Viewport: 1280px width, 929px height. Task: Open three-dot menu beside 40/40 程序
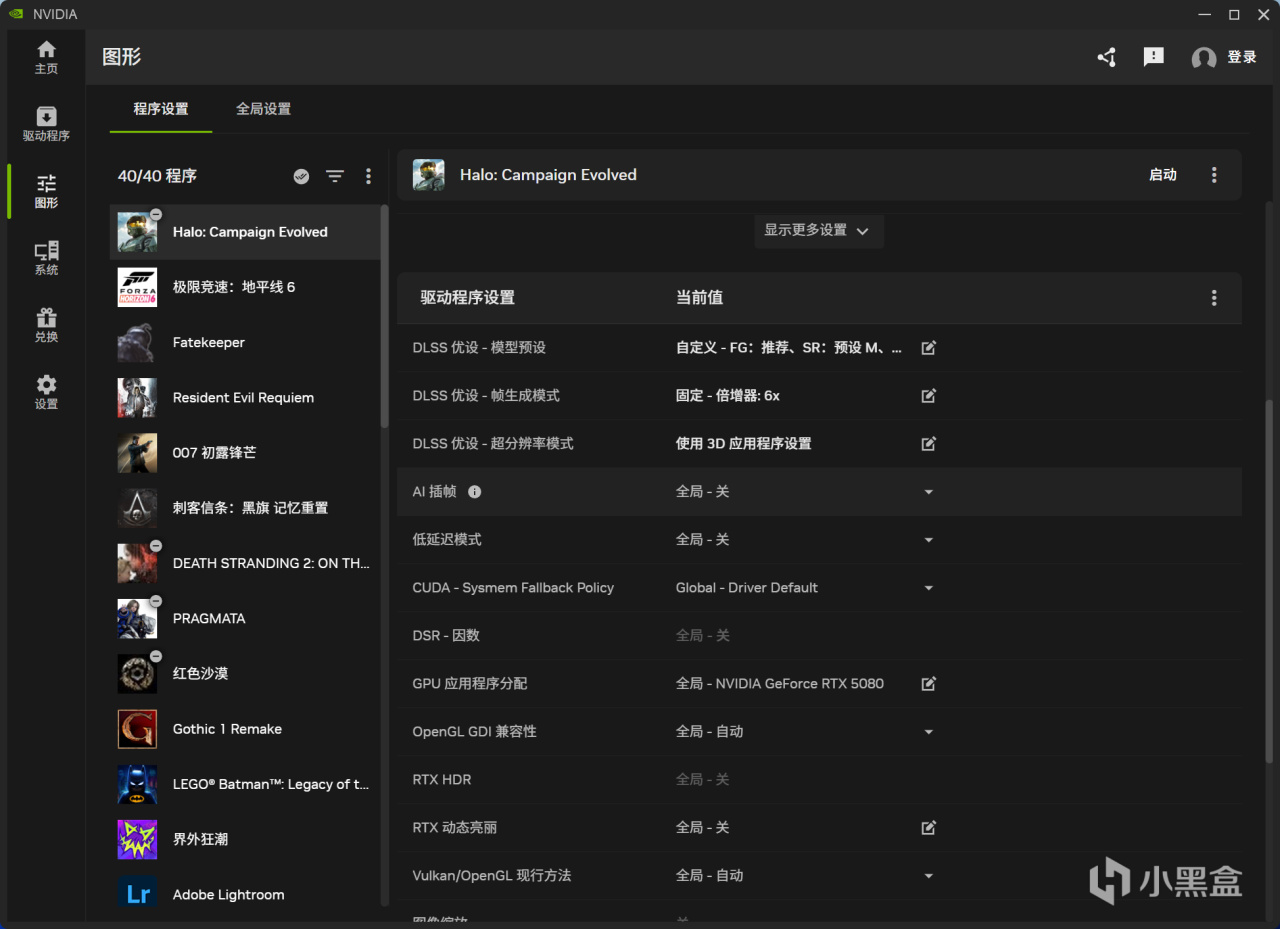368,176
